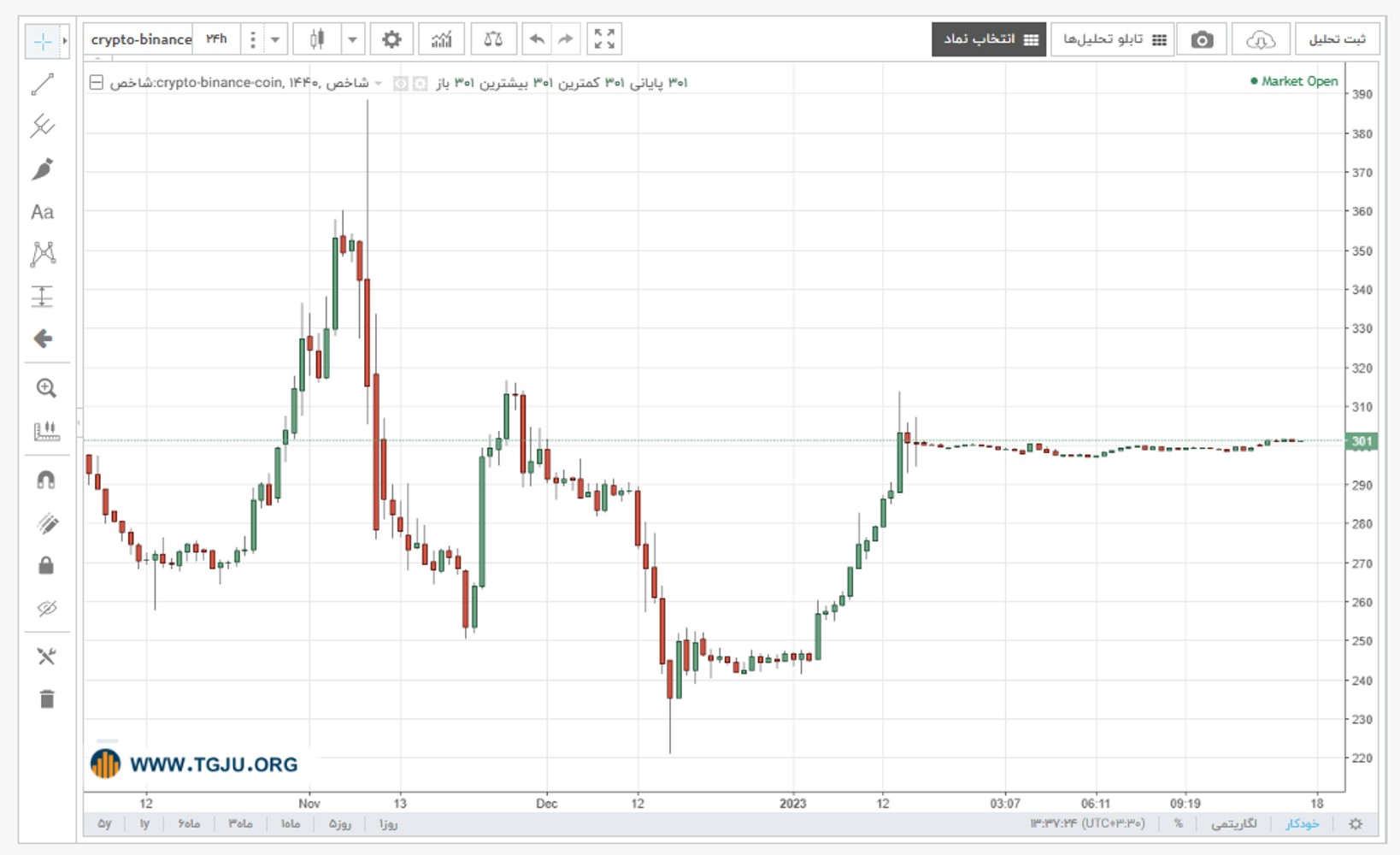Viewport: 1400px width, 855px height.
Task: Switch chart to fullscreen mode
Action: point(604,39)
